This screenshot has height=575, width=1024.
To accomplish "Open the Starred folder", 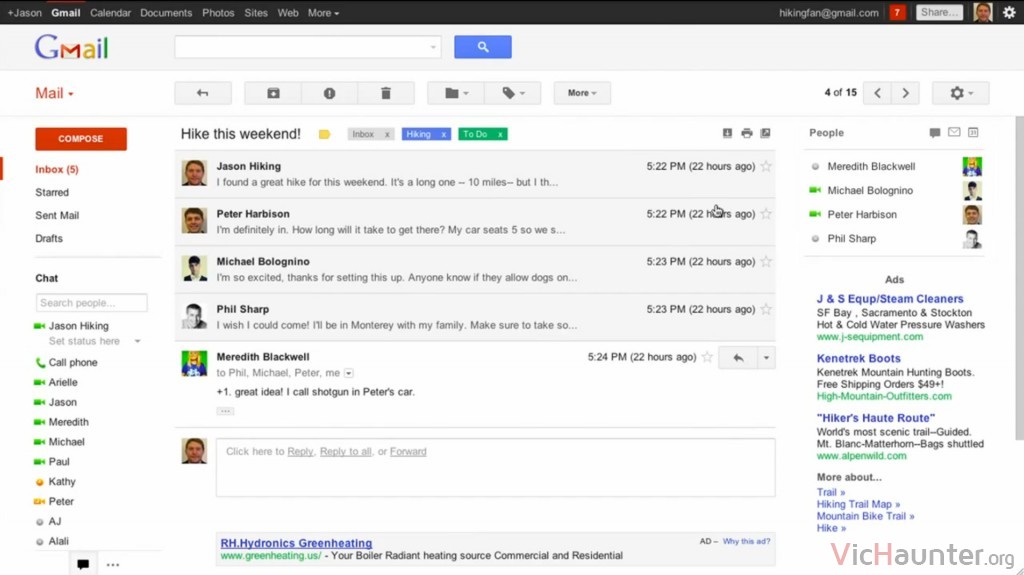I will (x=52, y=193).
